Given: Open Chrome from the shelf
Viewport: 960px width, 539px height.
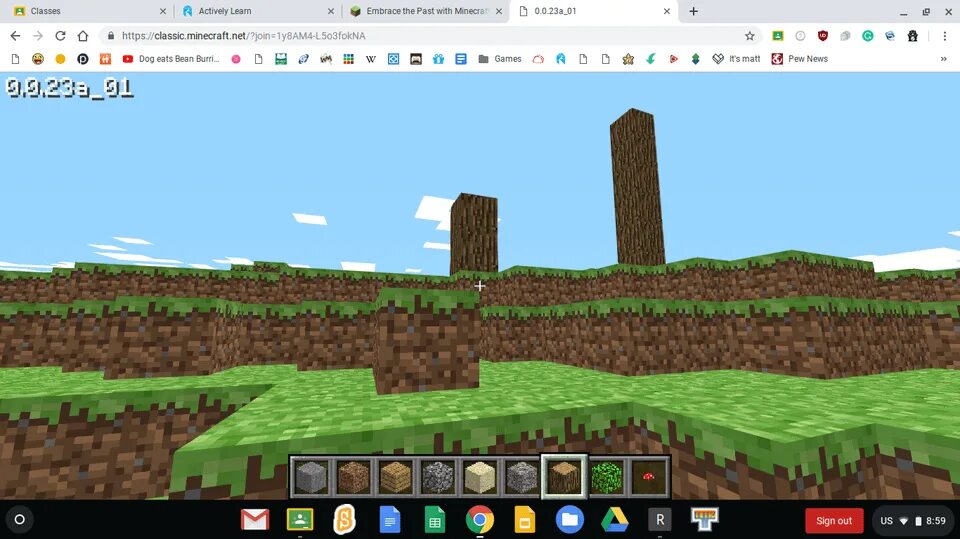Looking at the screenshot, I should [x=479, y=520].
